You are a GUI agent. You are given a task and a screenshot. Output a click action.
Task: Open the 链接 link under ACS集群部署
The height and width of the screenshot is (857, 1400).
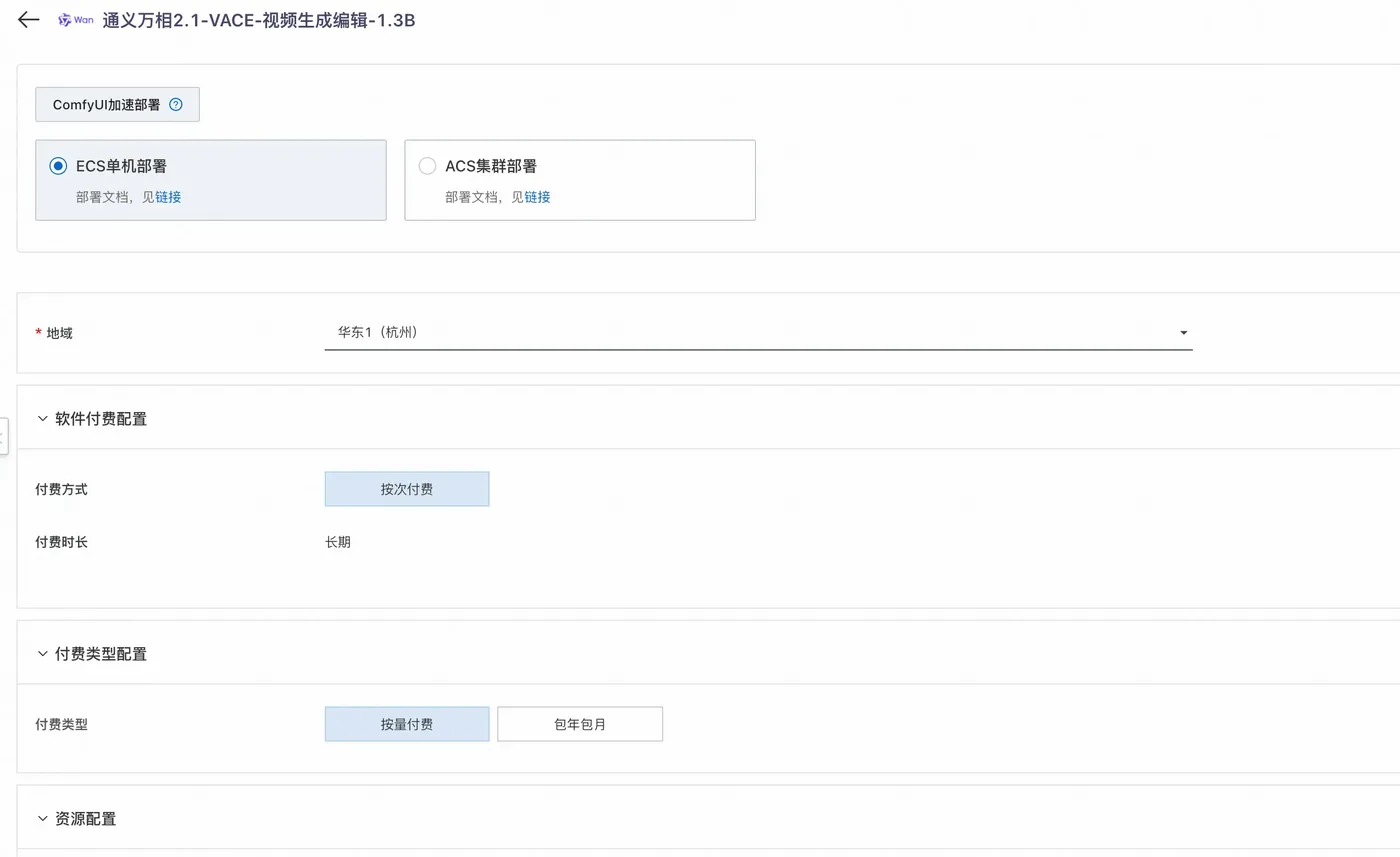[538, 197]
